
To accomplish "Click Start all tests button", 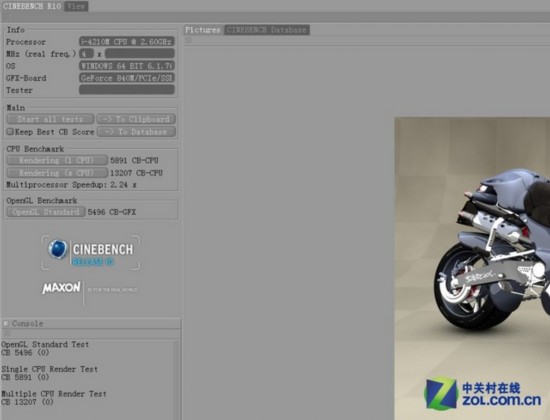I will 51,119.
